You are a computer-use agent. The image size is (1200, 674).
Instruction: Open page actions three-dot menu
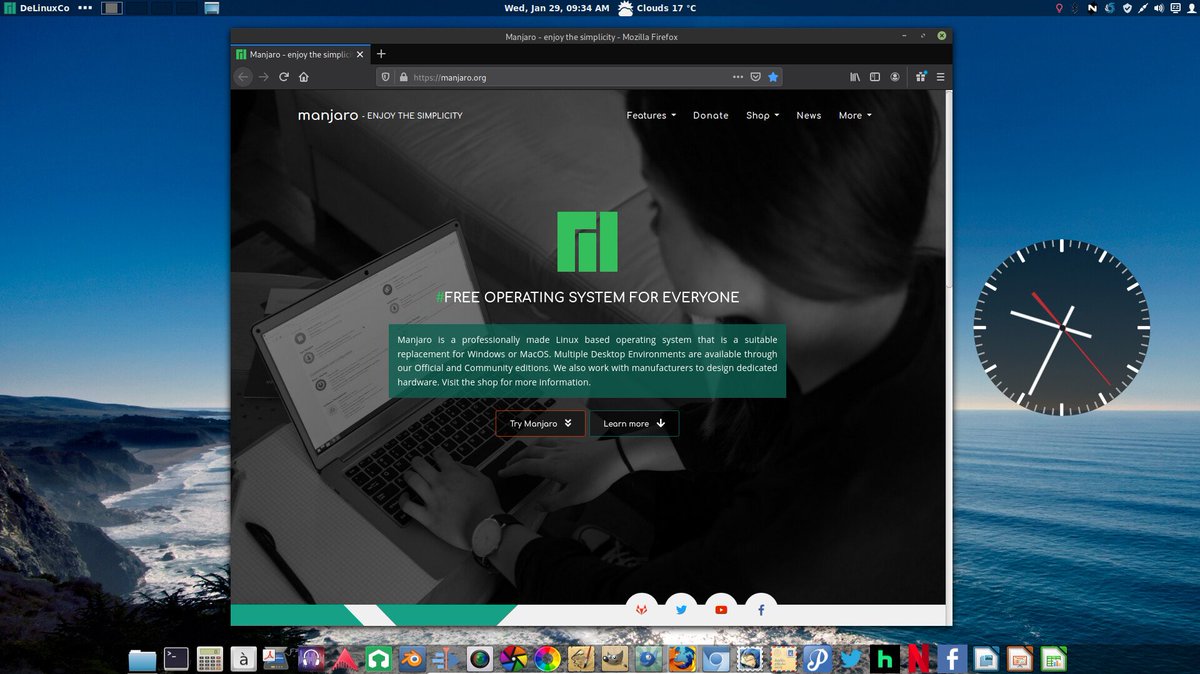pos(738,77)
